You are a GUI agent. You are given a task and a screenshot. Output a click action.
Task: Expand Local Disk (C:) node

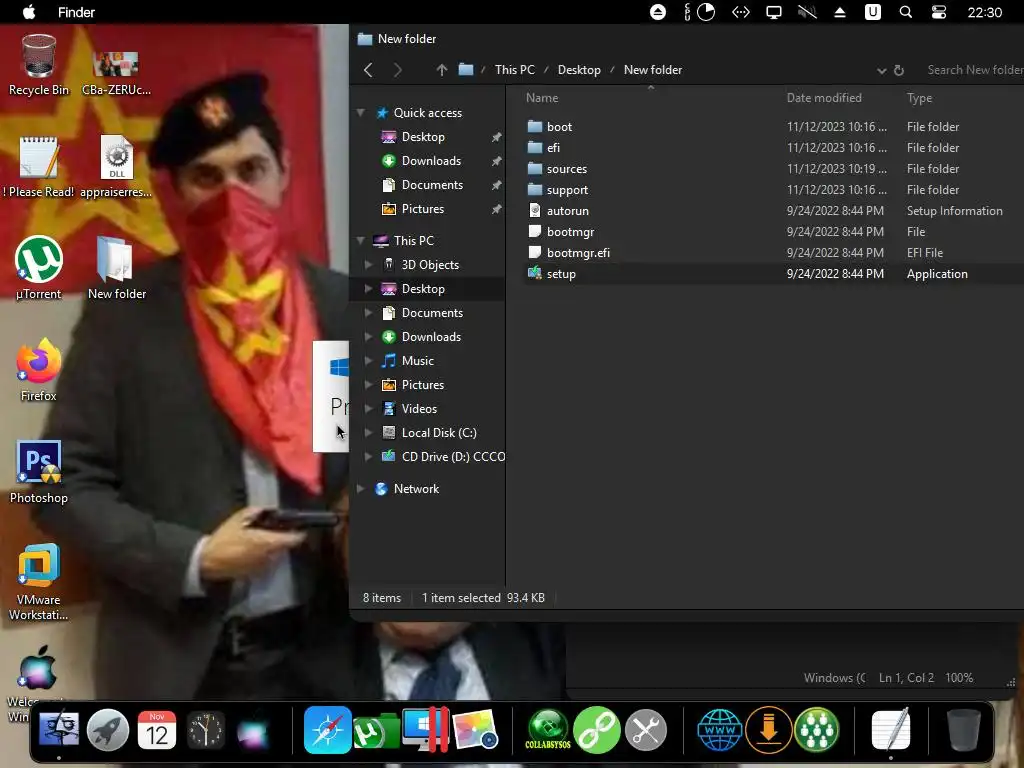pos(369,432)
